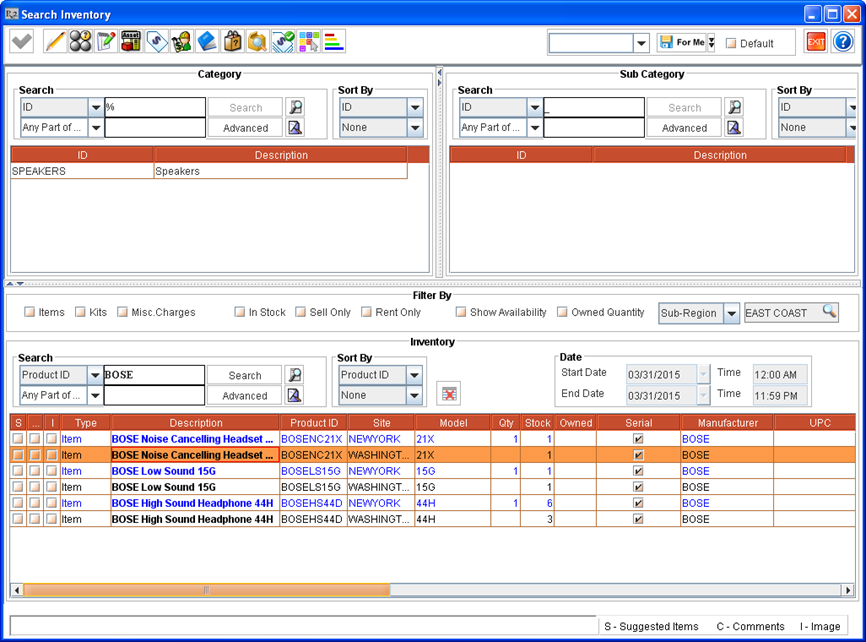Image resolution: width=866 pixels, height=642 pixels.
Task: Click horizontal scrollbar right arrow
Action: (x=848, y=590)
